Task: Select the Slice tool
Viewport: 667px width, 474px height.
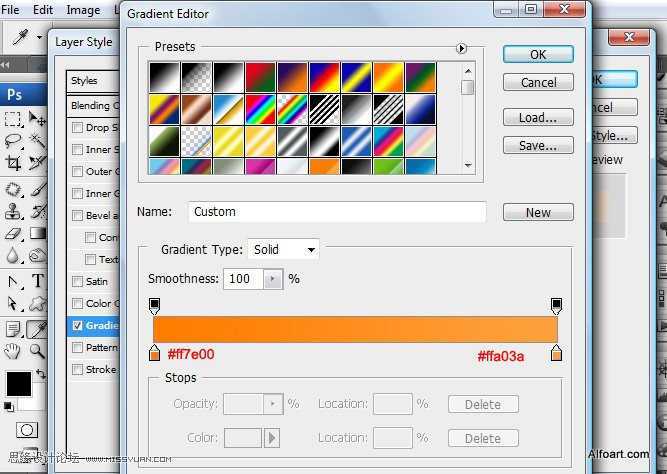Action: 37,163
